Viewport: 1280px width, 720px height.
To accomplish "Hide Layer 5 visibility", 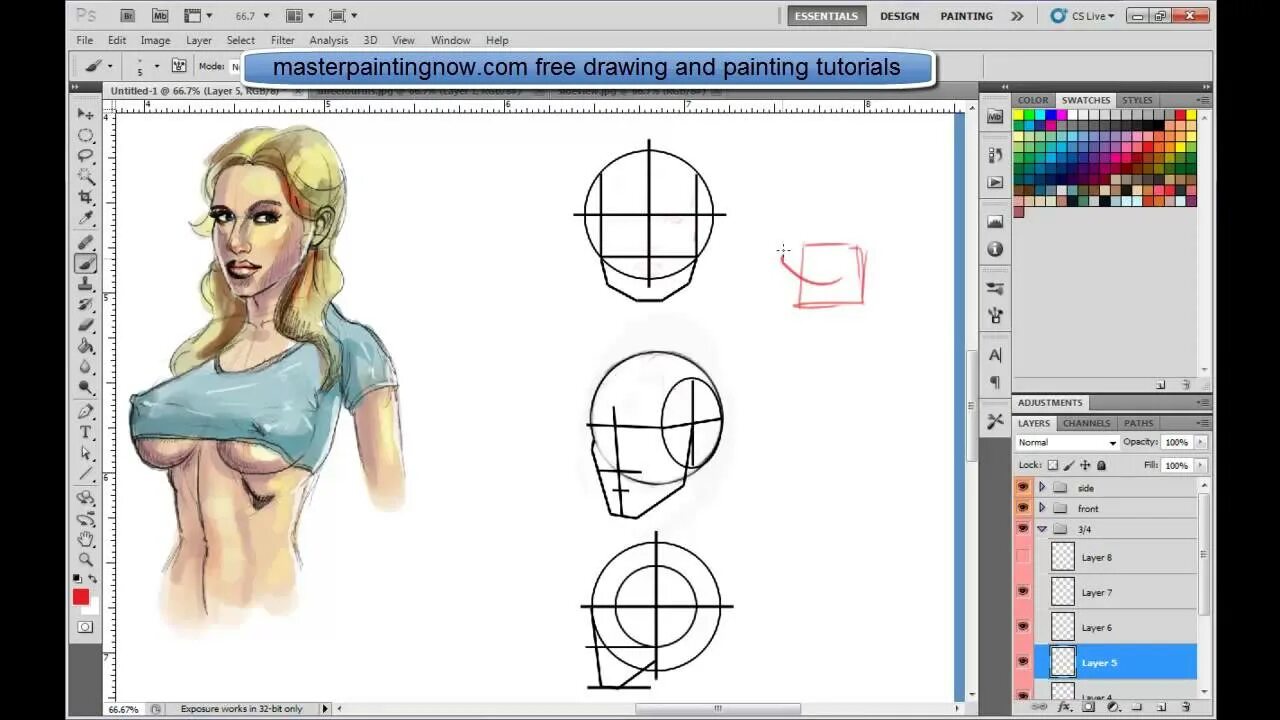I will [1022, 662].
